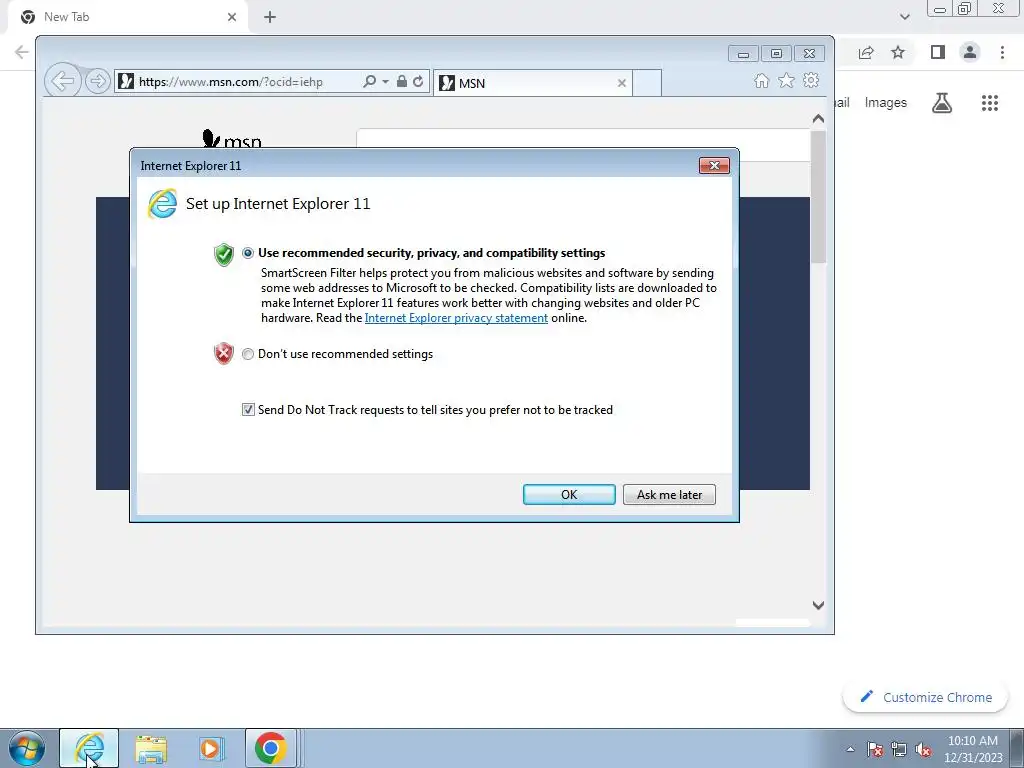Click the Action Center flag tray icon
The height and width of the screenshot is (768, 1024).
click(x=875, y=749)
